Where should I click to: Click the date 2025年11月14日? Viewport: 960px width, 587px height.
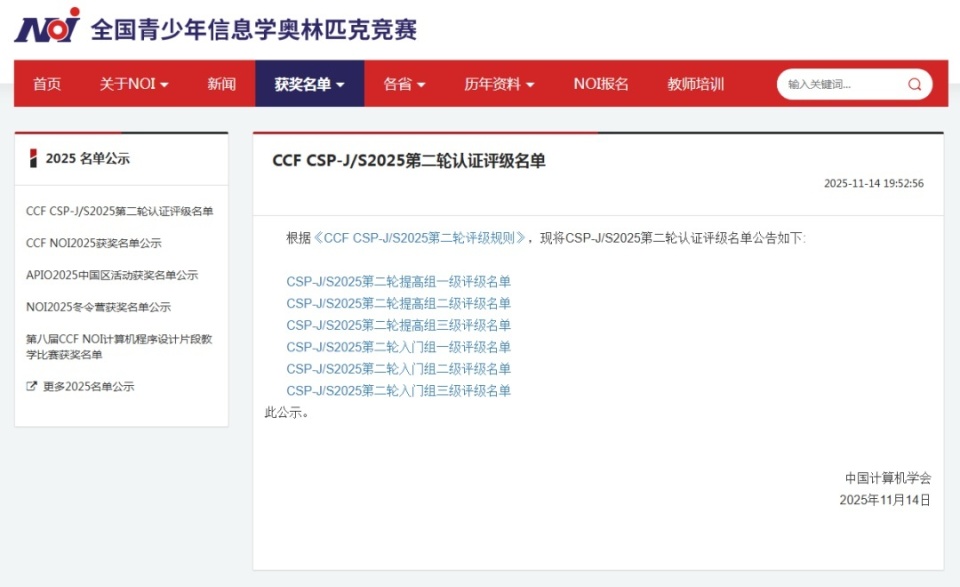click(x=885, y=500)
